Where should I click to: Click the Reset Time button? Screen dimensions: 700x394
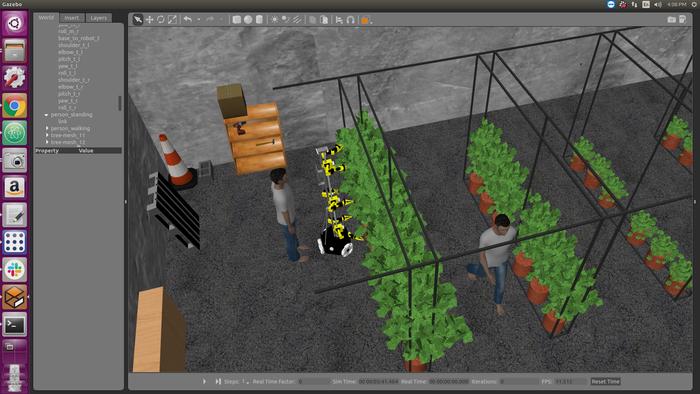(606, 382)
